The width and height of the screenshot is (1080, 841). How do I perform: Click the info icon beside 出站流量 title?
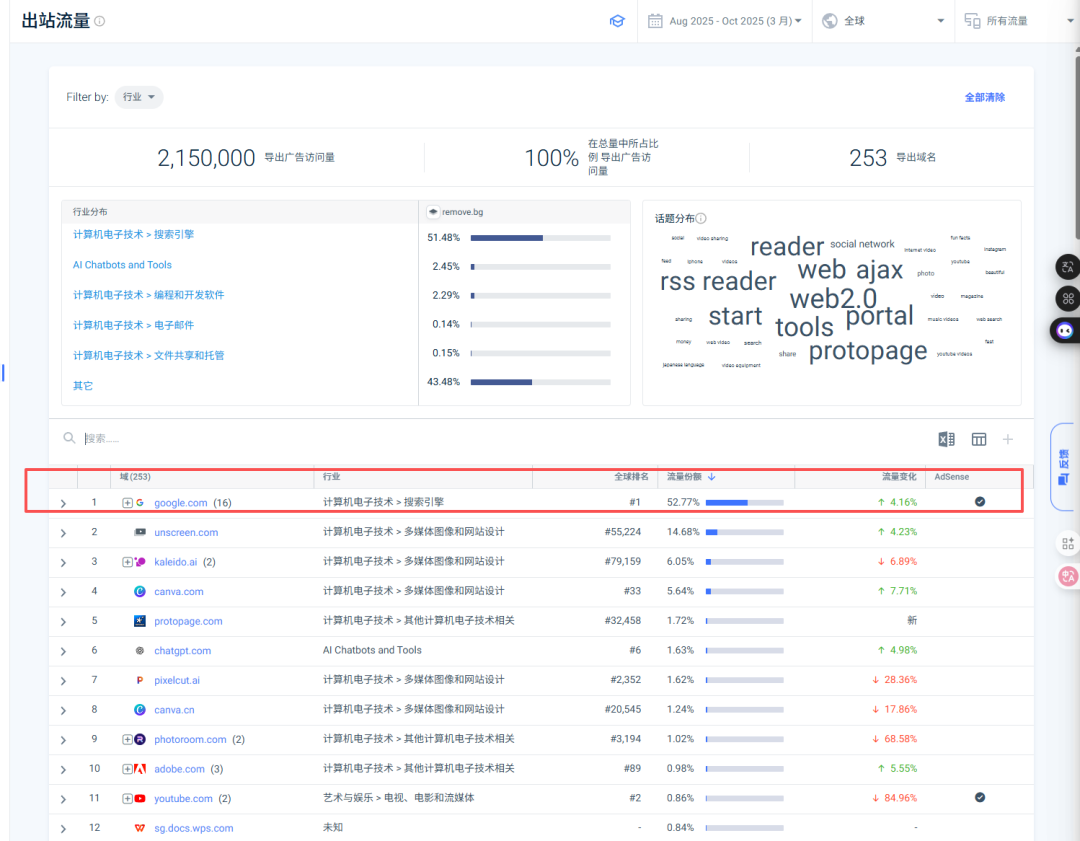tap(100, 21)
